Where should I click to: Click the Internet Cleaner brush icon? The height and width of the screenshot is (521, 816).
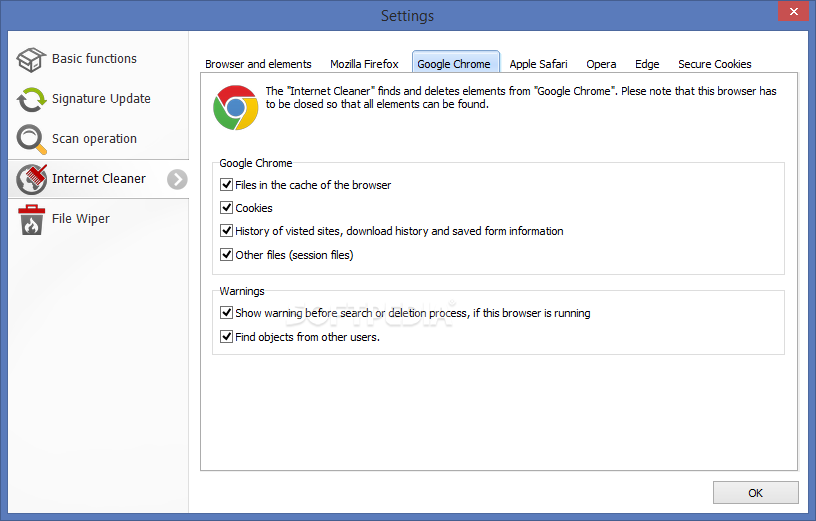(31, 179)
